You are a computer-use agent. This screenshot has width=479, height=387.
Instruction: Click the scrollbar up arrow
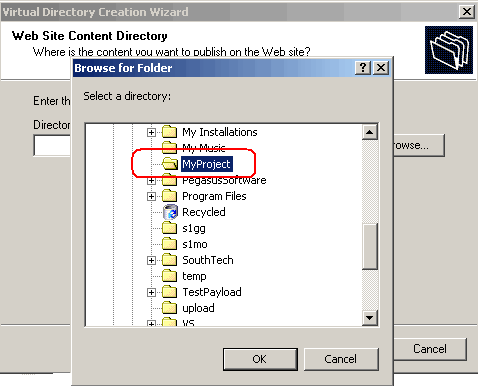[x=369, y=132]
